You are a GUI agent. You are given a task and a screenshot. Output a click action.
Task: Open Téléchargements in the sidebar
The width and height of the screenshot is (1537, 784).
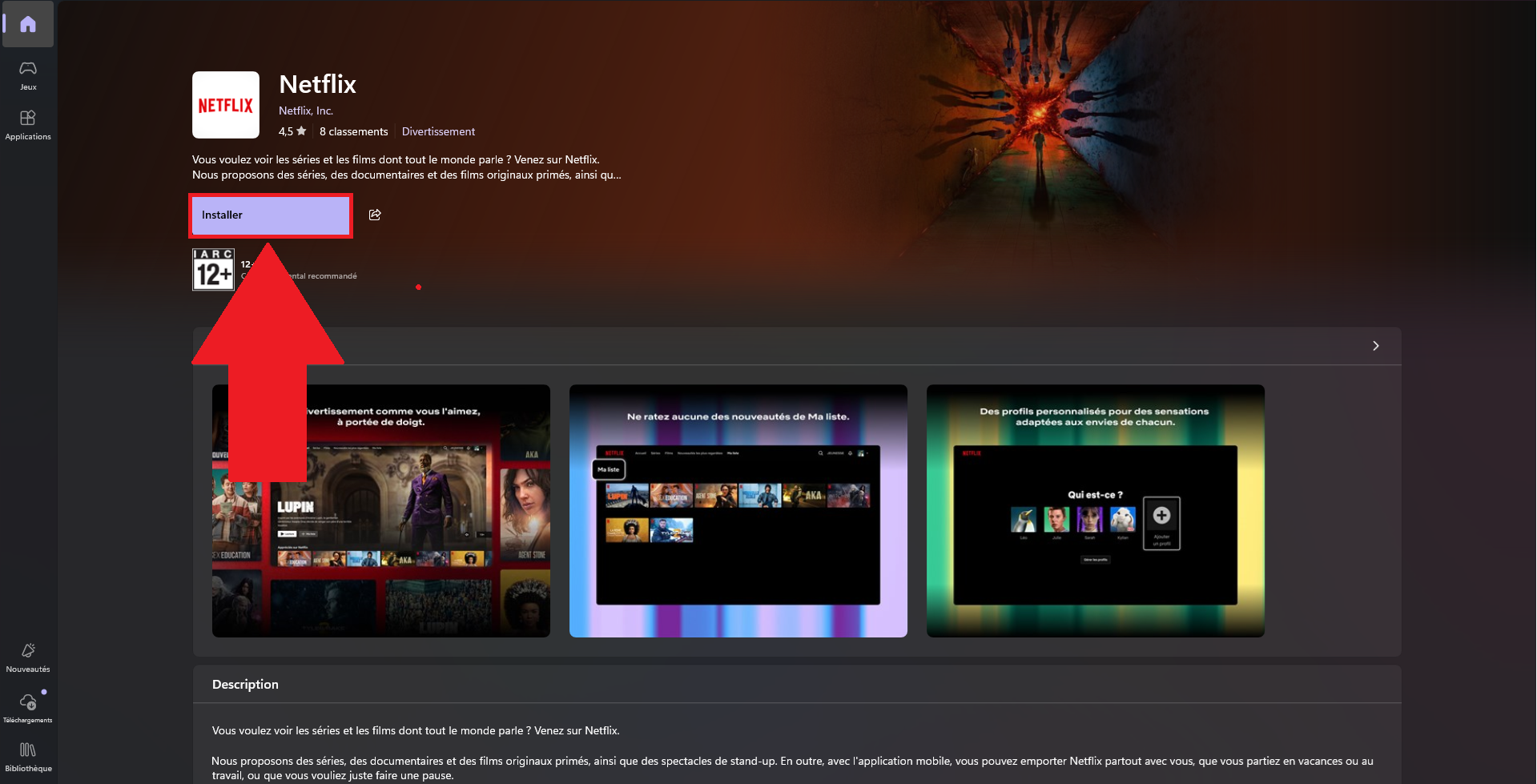28,708
